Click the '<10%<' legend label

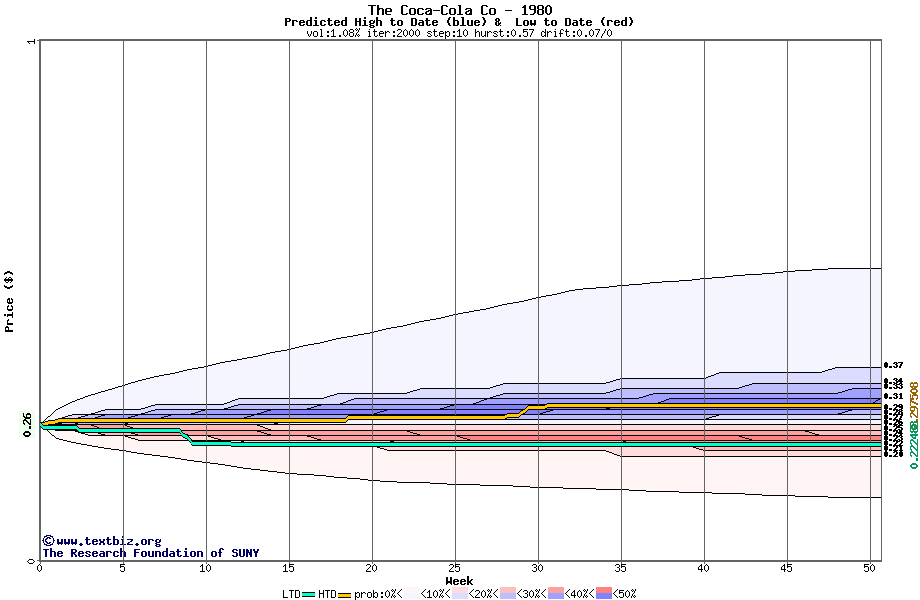(x=435, y=594)
